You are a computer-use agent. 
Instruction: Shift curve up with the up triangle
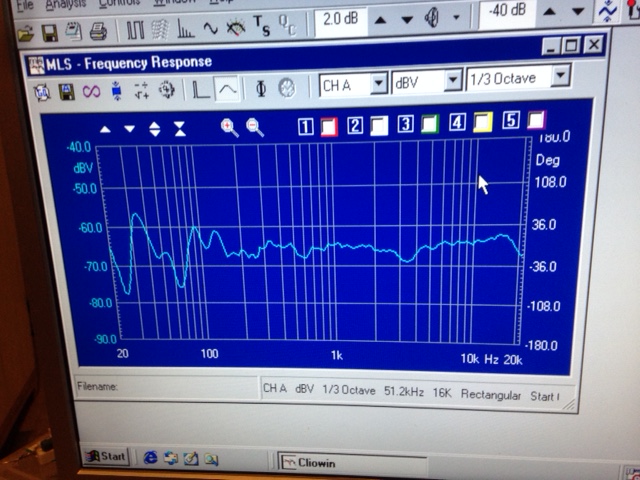[105, 129]
